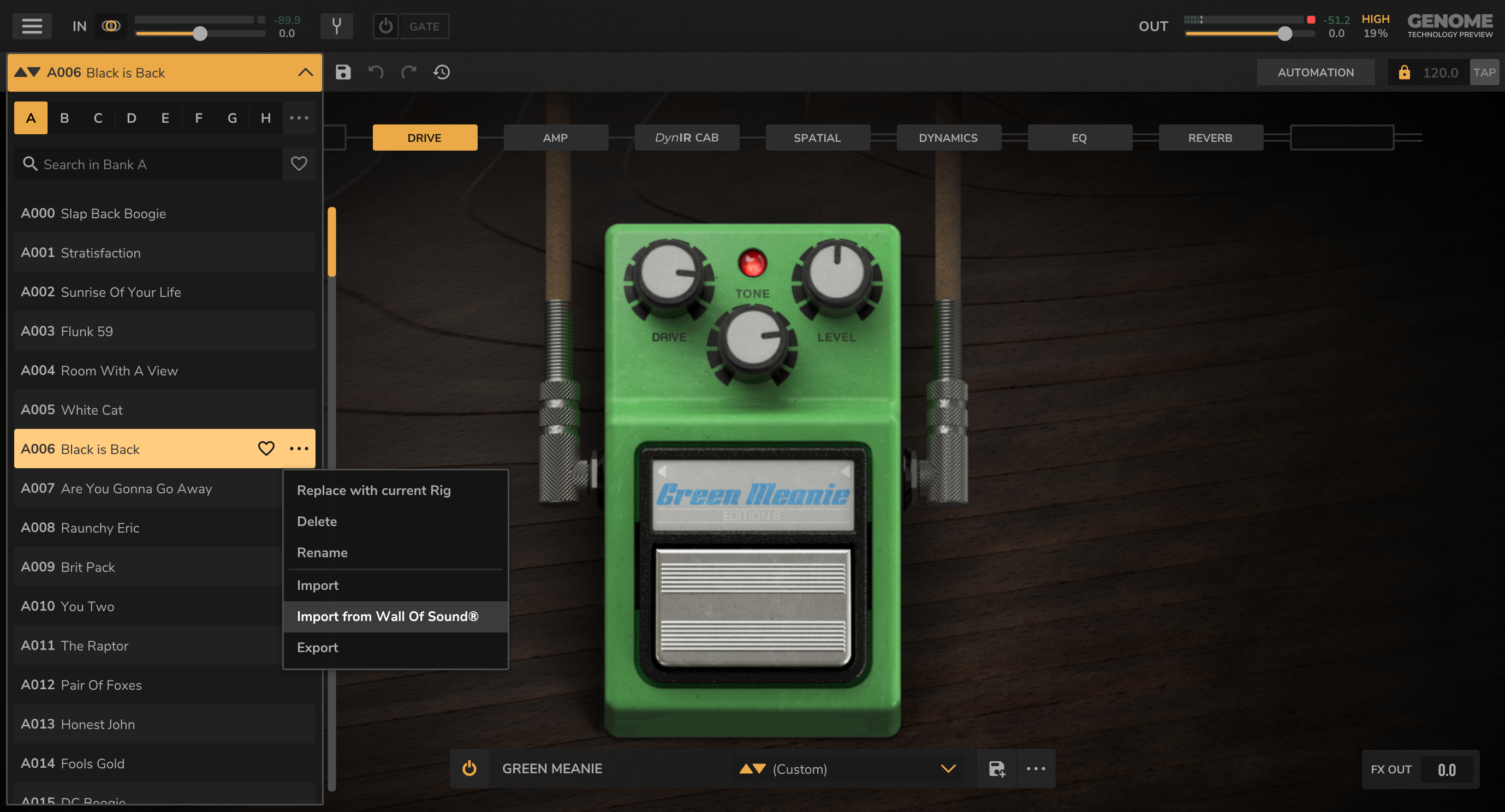This screenshot has height=812, width=1505.
Task: Open the hamburger main menu
Action: coord(32,26)
